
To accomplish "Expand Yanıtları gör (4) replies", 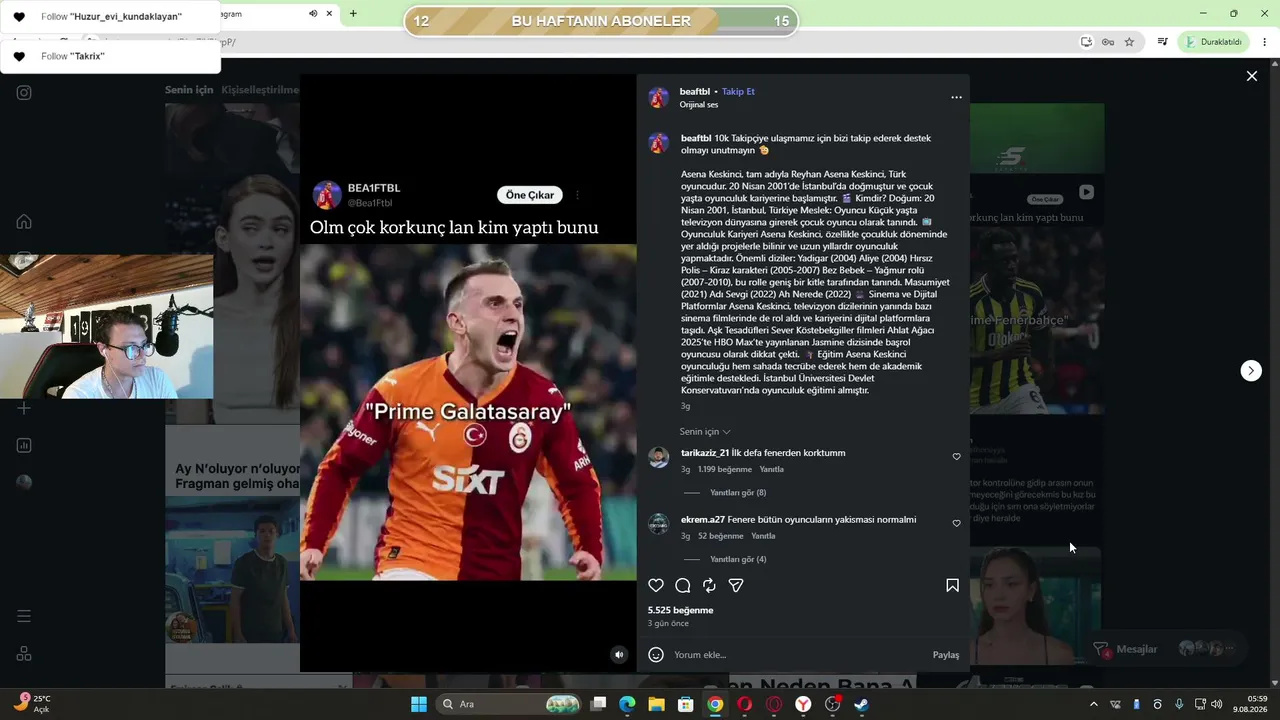I will (738, 560).
